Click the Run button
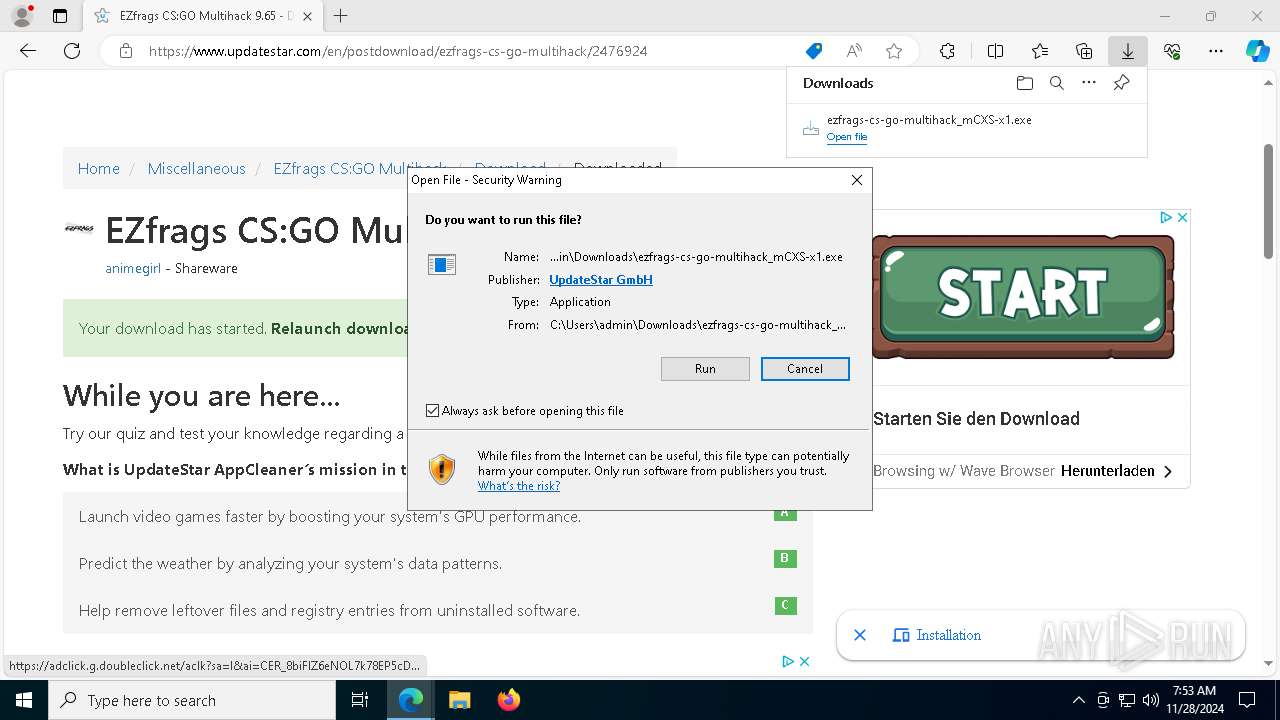 (705, 369)
